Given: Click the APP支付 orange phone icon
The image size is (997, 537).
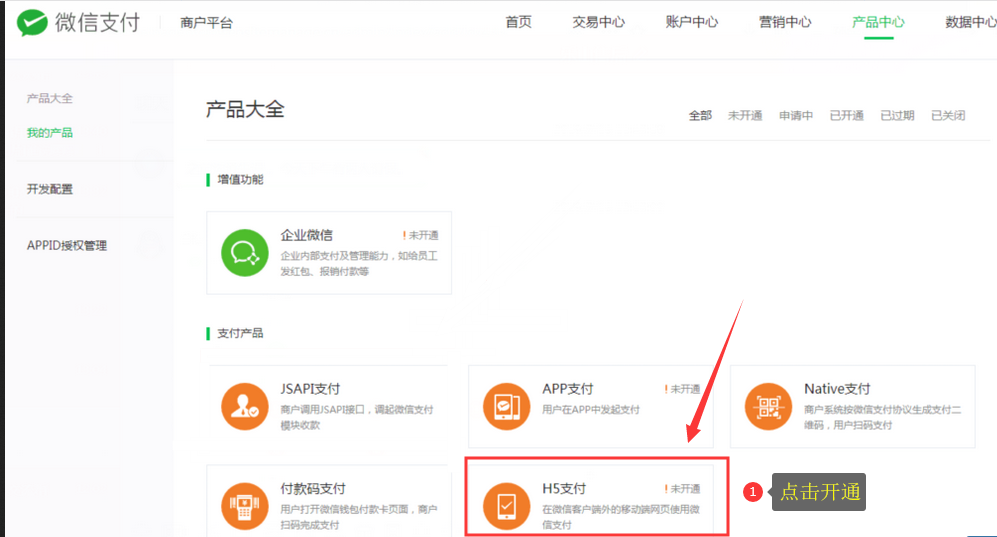Looking at the screenshot, I should (x=506, y=406).
